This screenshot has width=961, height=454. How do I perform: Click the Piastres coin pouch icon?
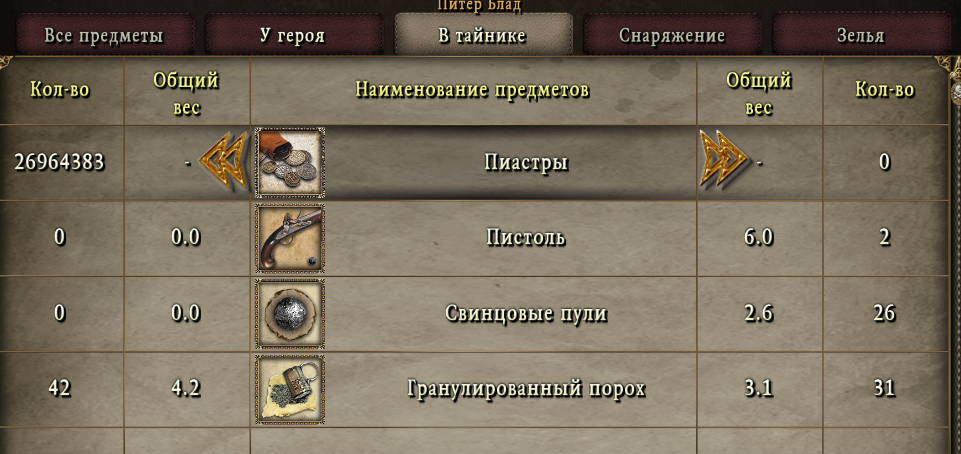pos(290,162)
